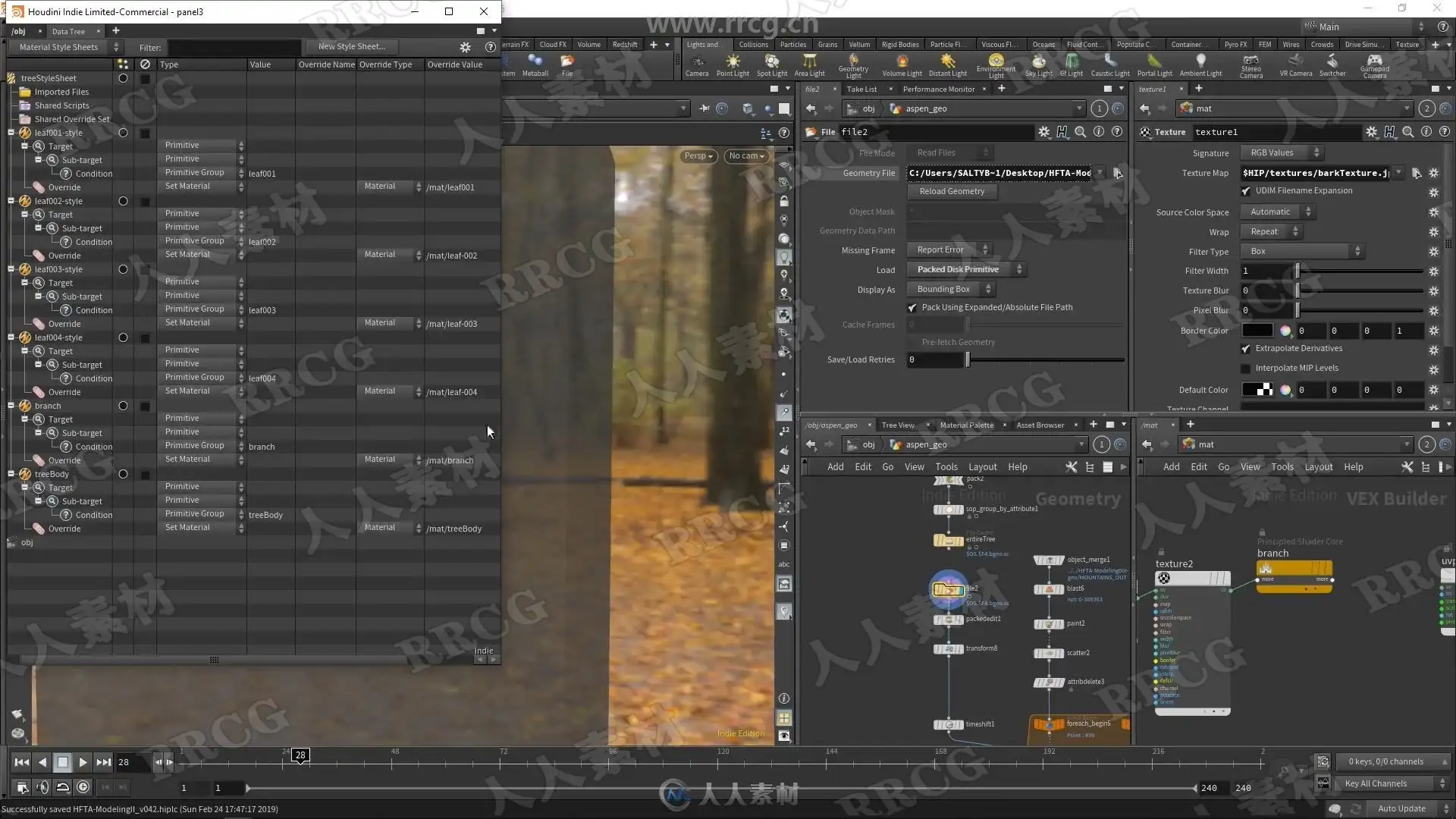Click the Reload Geometry button
This screenshot has width=1456, height=819.
(x=952, y=192)
